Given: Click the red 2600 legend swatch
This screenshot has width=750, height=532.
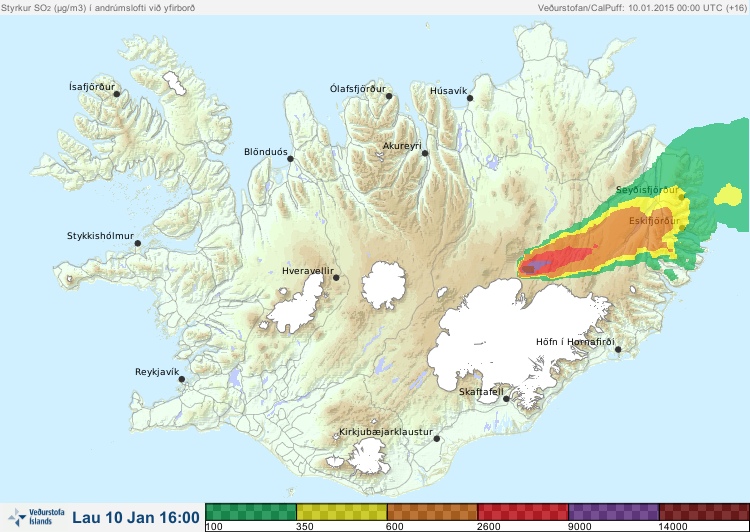Looking at the screenshot, I should point(523,512).
